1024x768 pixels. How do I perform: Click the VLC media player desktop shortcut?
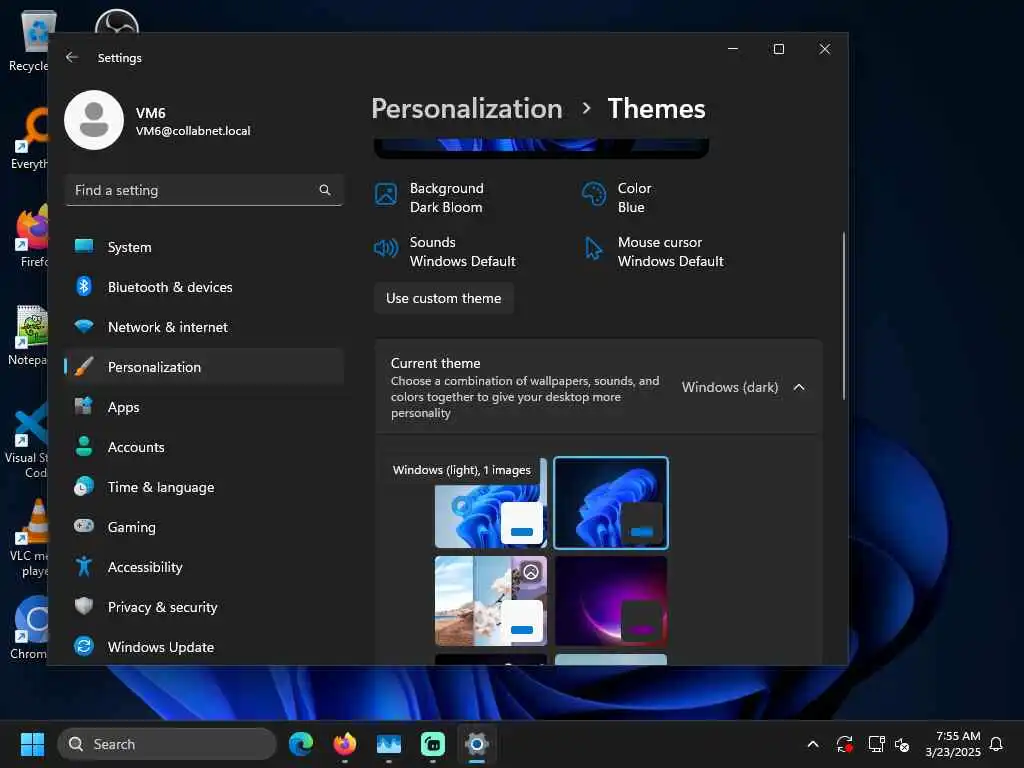coord(29,538)
